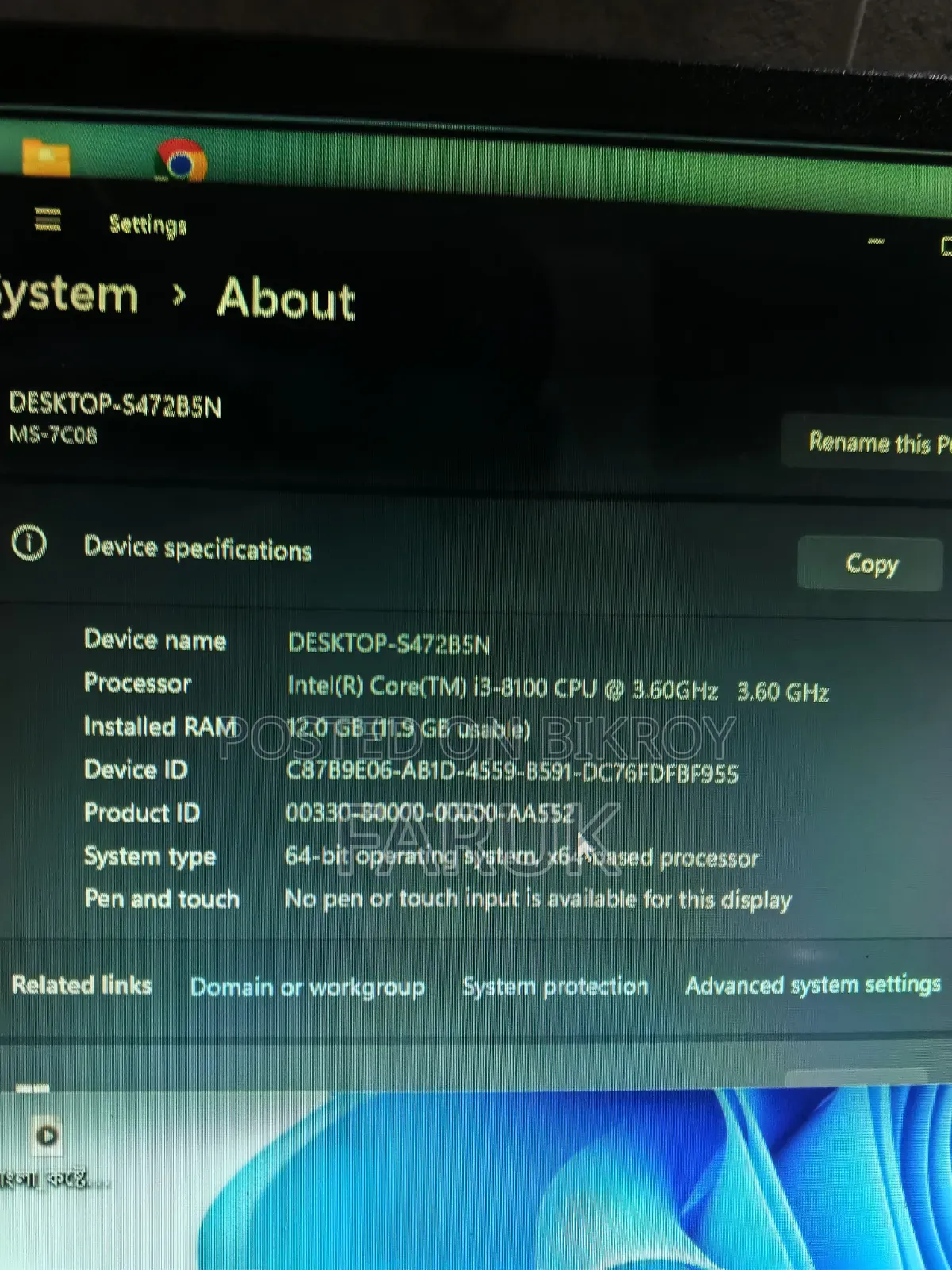Screen dimensions: 952x1270
Task: Launch the Google Chrome desktop icon
Action: (x=182, y=161)
